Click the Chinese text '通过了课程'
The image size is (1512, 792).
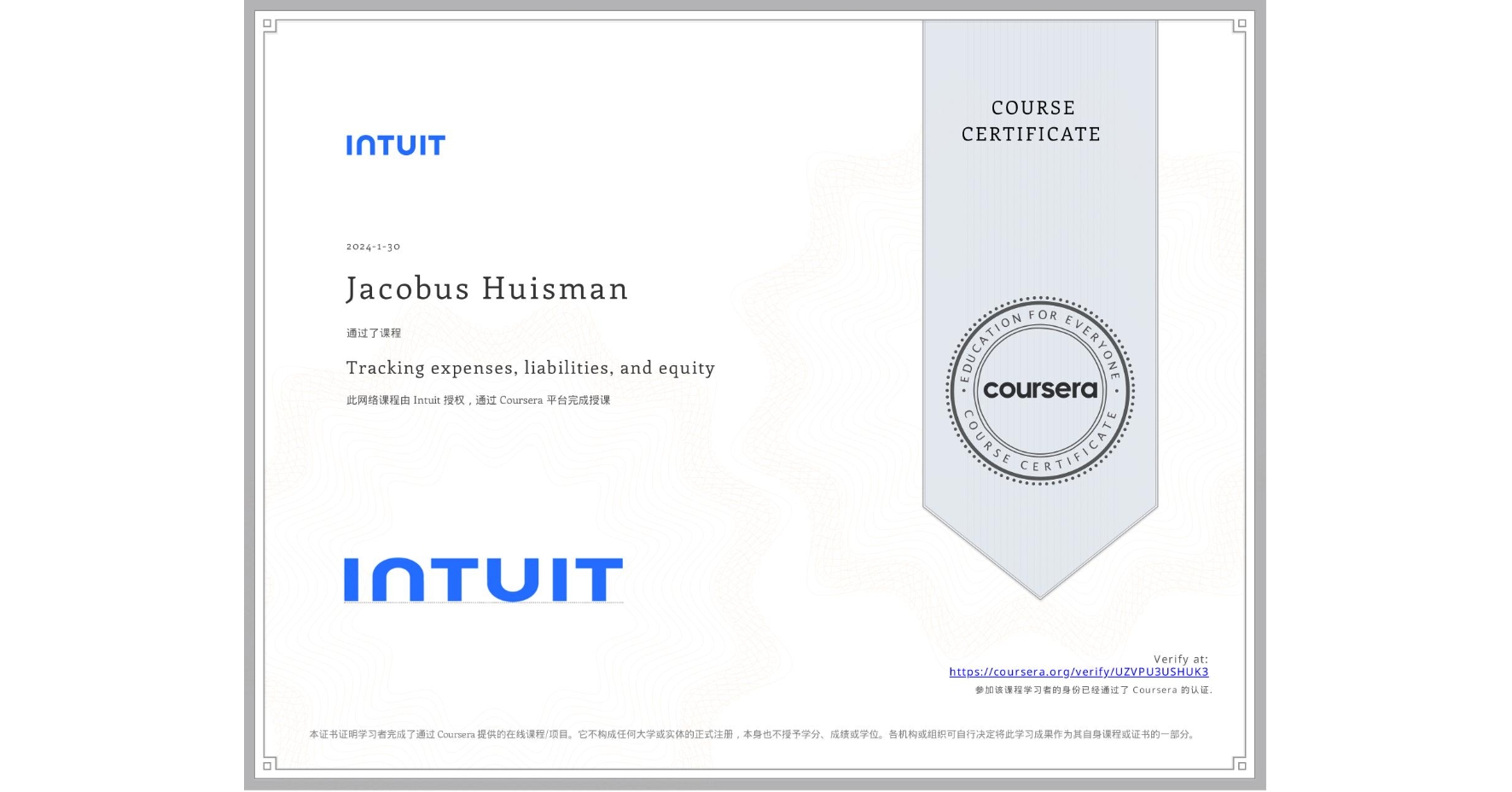pyautogui.click(x=374, y=333)
